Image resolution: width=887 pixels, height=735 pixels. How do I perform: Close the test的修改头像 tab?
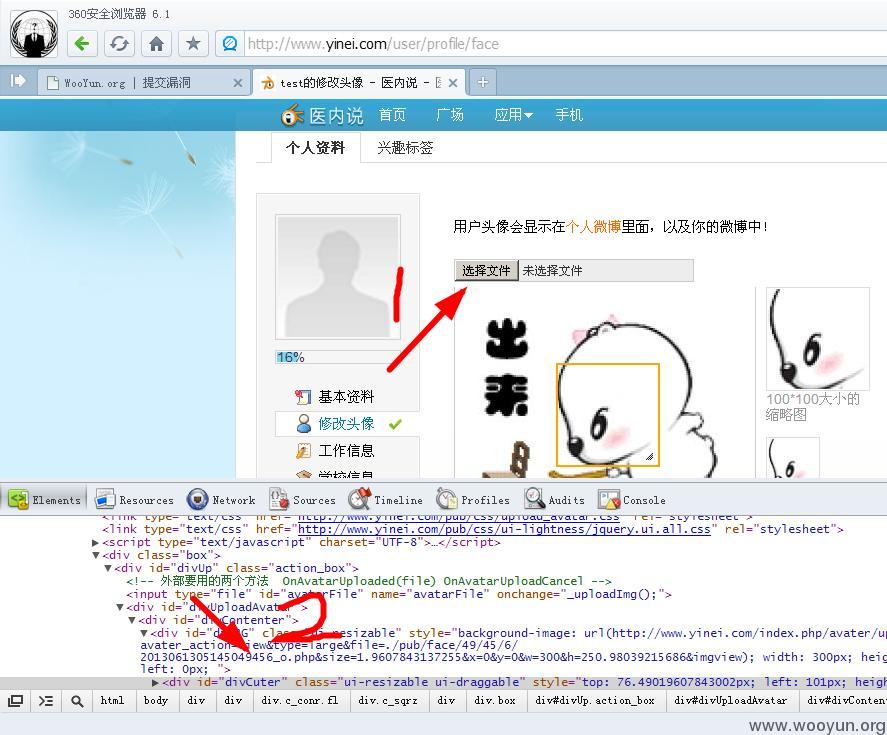click(453, 83)
